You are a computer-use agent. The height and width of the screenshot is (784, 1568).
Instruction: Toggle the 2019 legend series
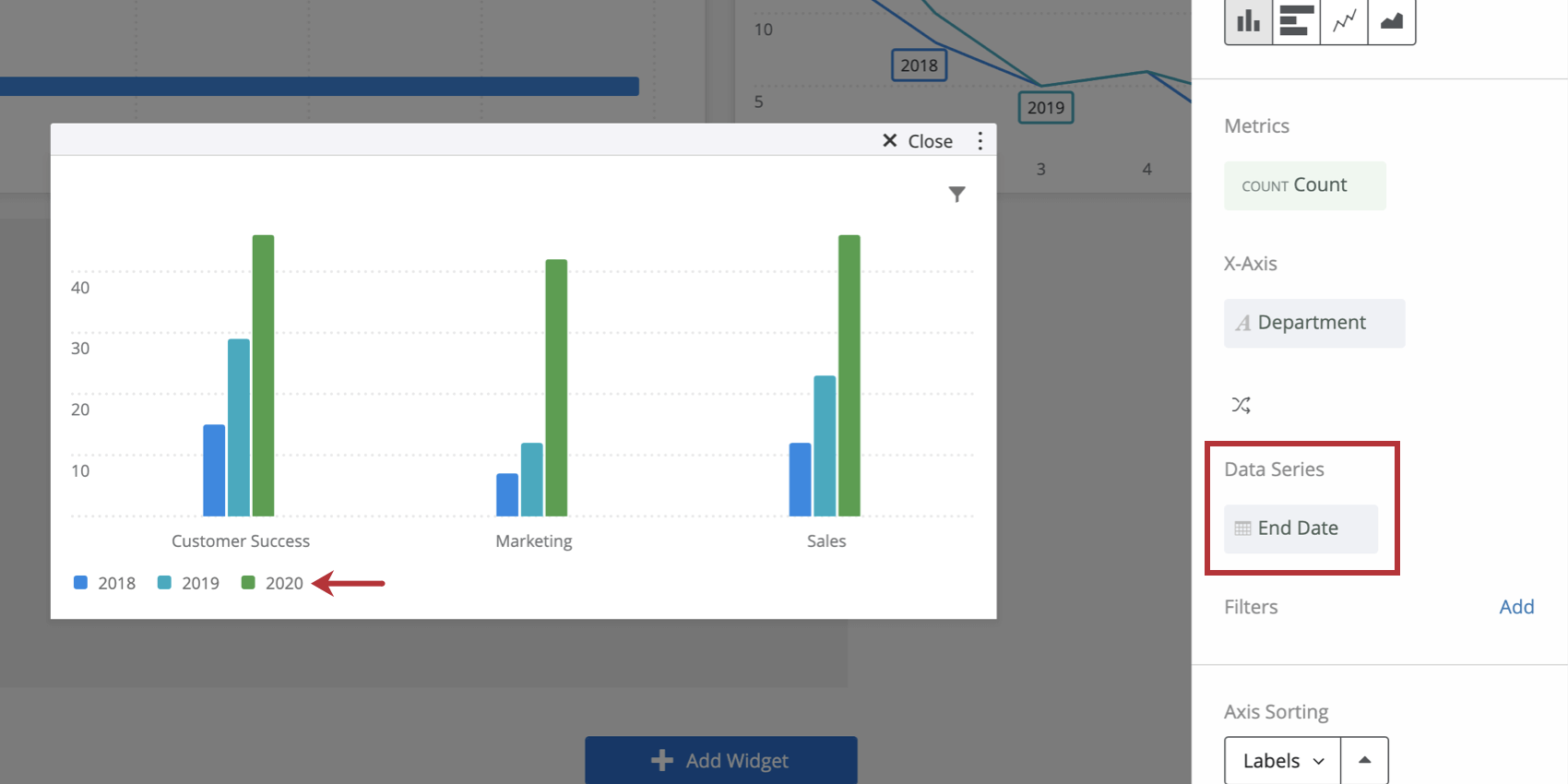point(188,583)
